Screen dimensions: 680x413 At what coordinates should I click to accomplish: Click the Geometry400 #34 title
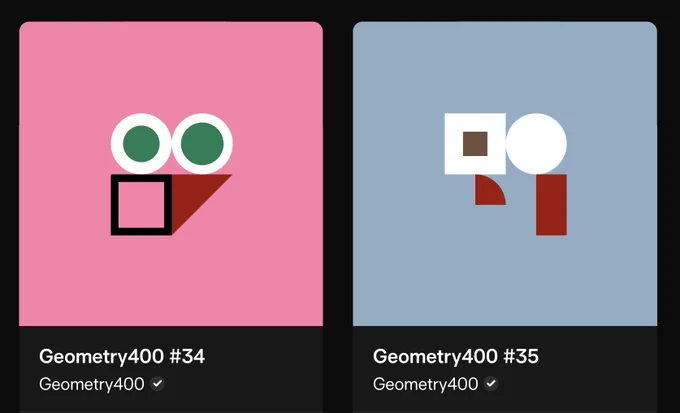click(x=122, y=356)
